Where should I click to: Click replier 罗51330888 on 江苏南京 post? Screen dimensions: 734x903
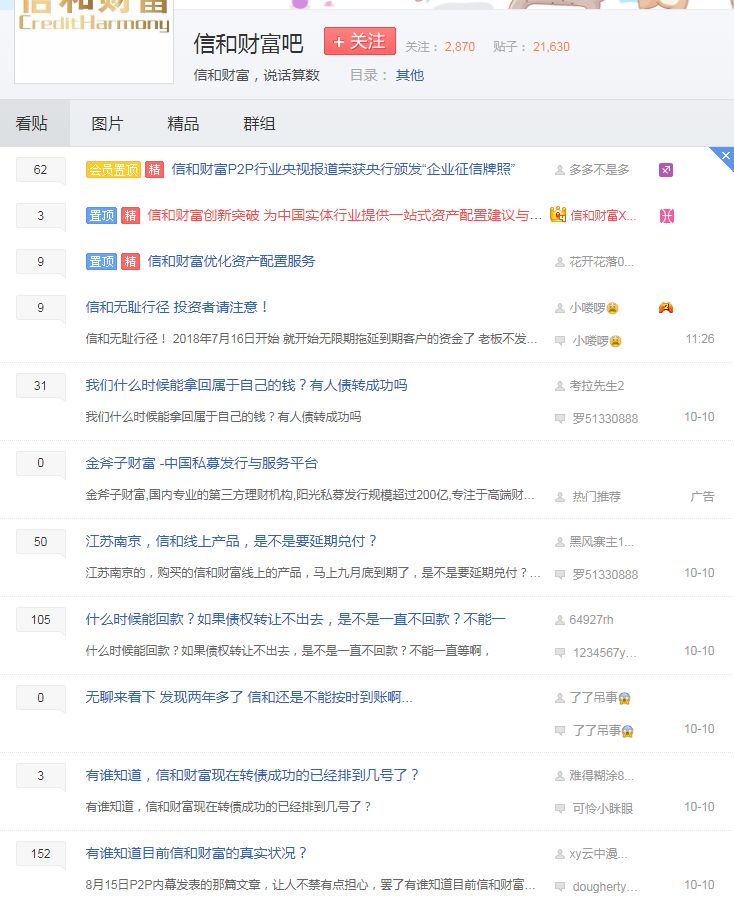[605, 575]
